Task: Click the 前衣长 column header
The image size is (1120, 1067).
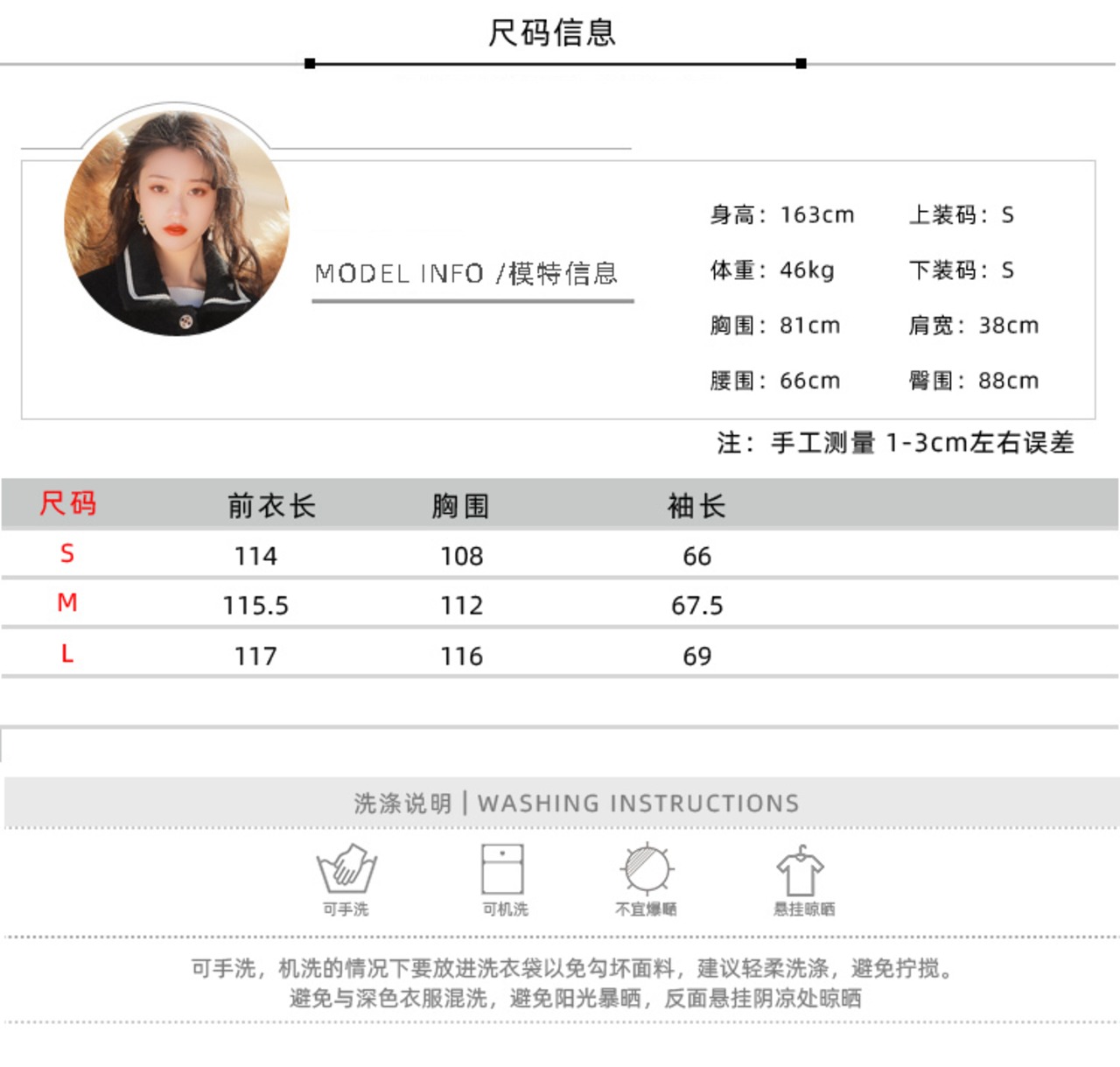Action: 271,506
